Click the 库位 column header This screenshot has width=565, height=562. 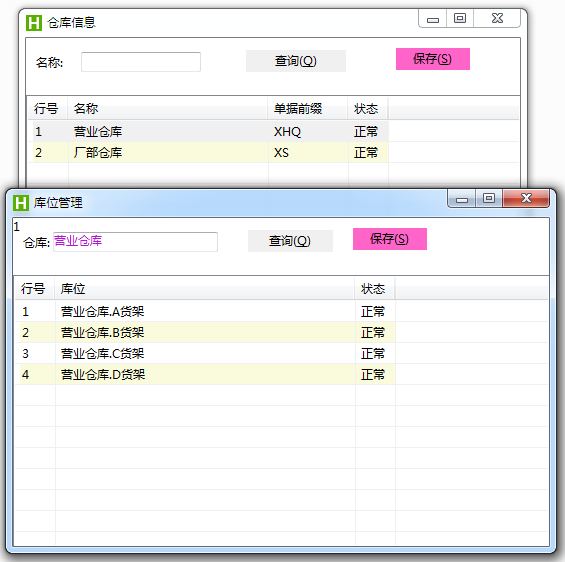[x=204, y=289]
